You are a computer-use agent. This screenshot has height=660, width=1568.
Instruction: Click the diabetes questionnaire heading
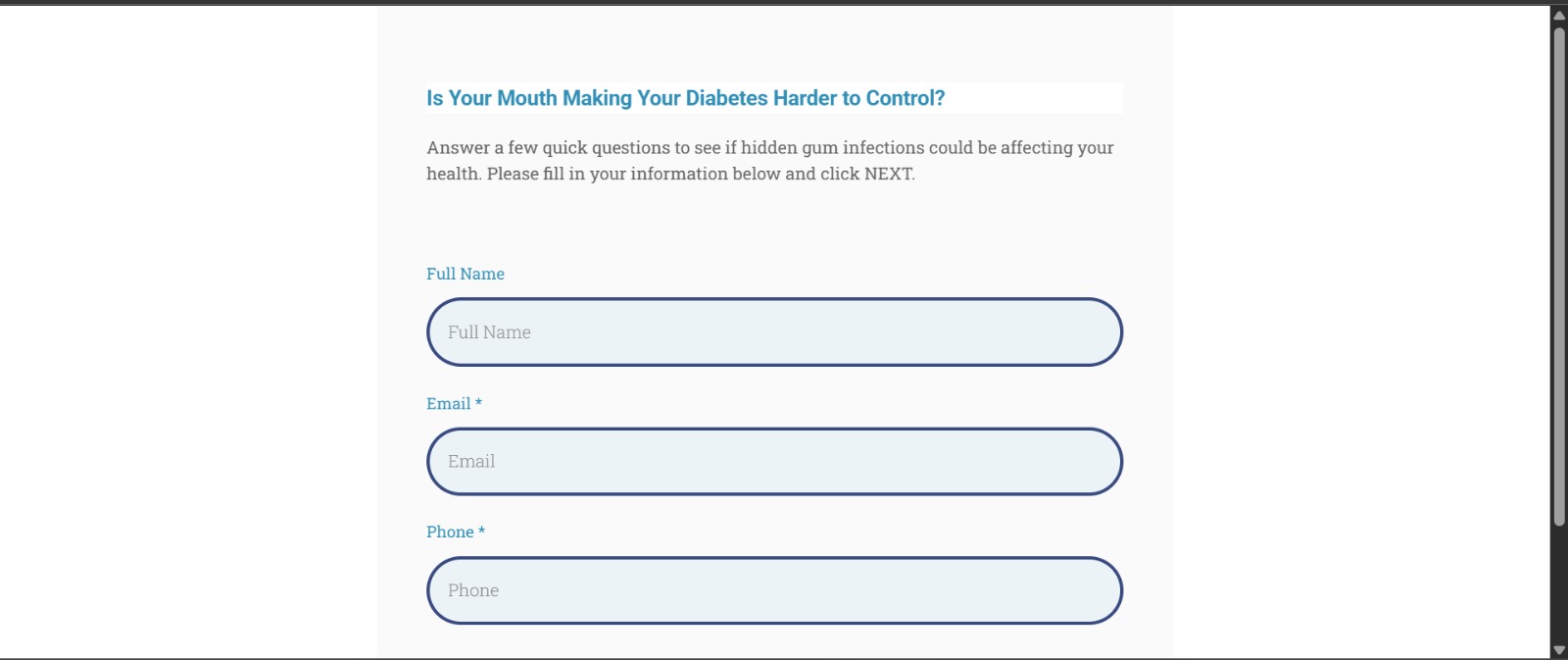[685, 98]
